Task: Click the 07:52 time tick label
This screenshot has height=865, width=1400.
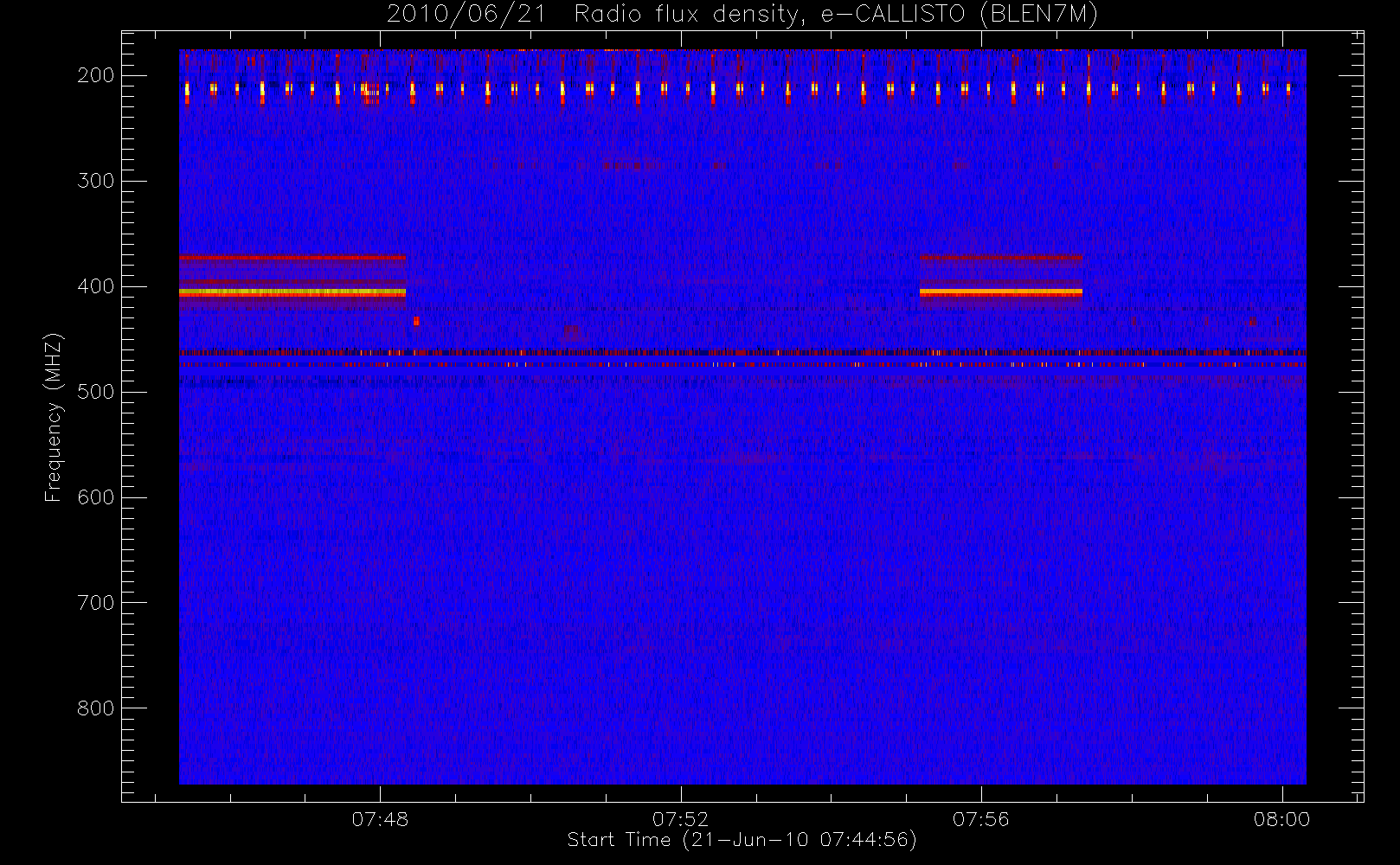Action: tap(680, 819)
